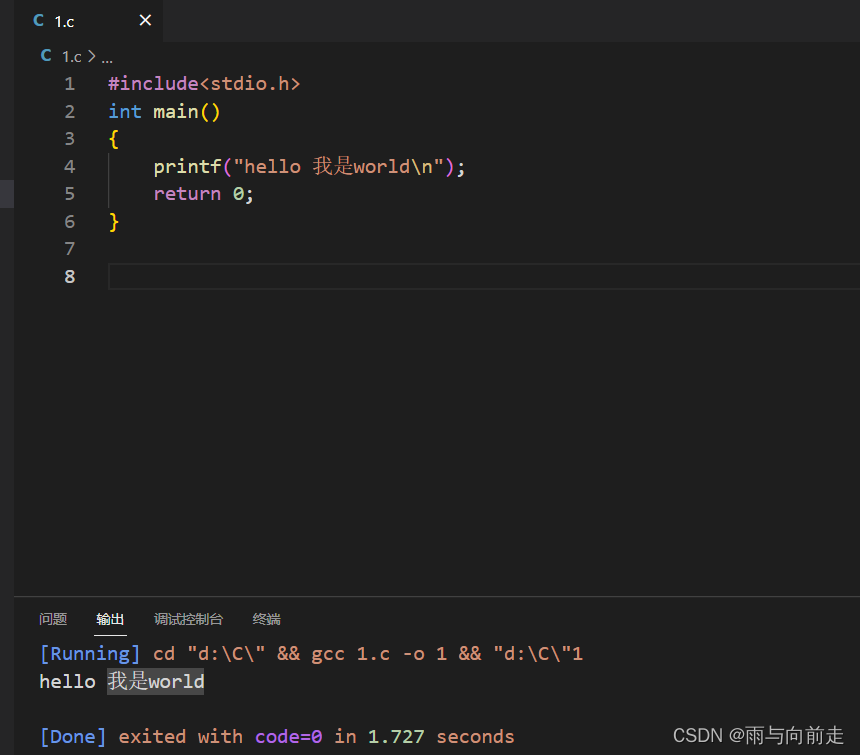Open the 1.c breadcrumb dropdown
Viewport: 860px width, 755px height.
click(72, 56)
